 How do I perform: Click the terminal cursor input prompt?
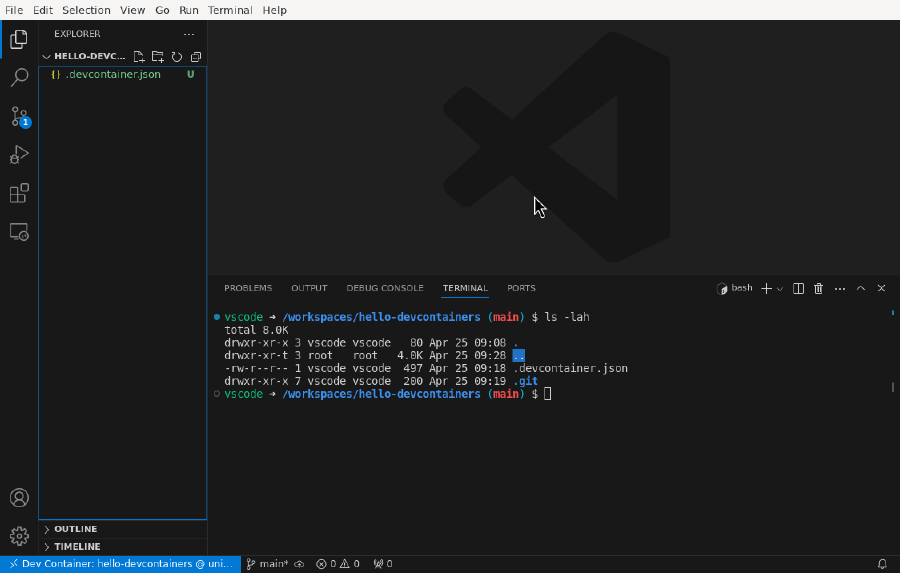coord(548,394)
